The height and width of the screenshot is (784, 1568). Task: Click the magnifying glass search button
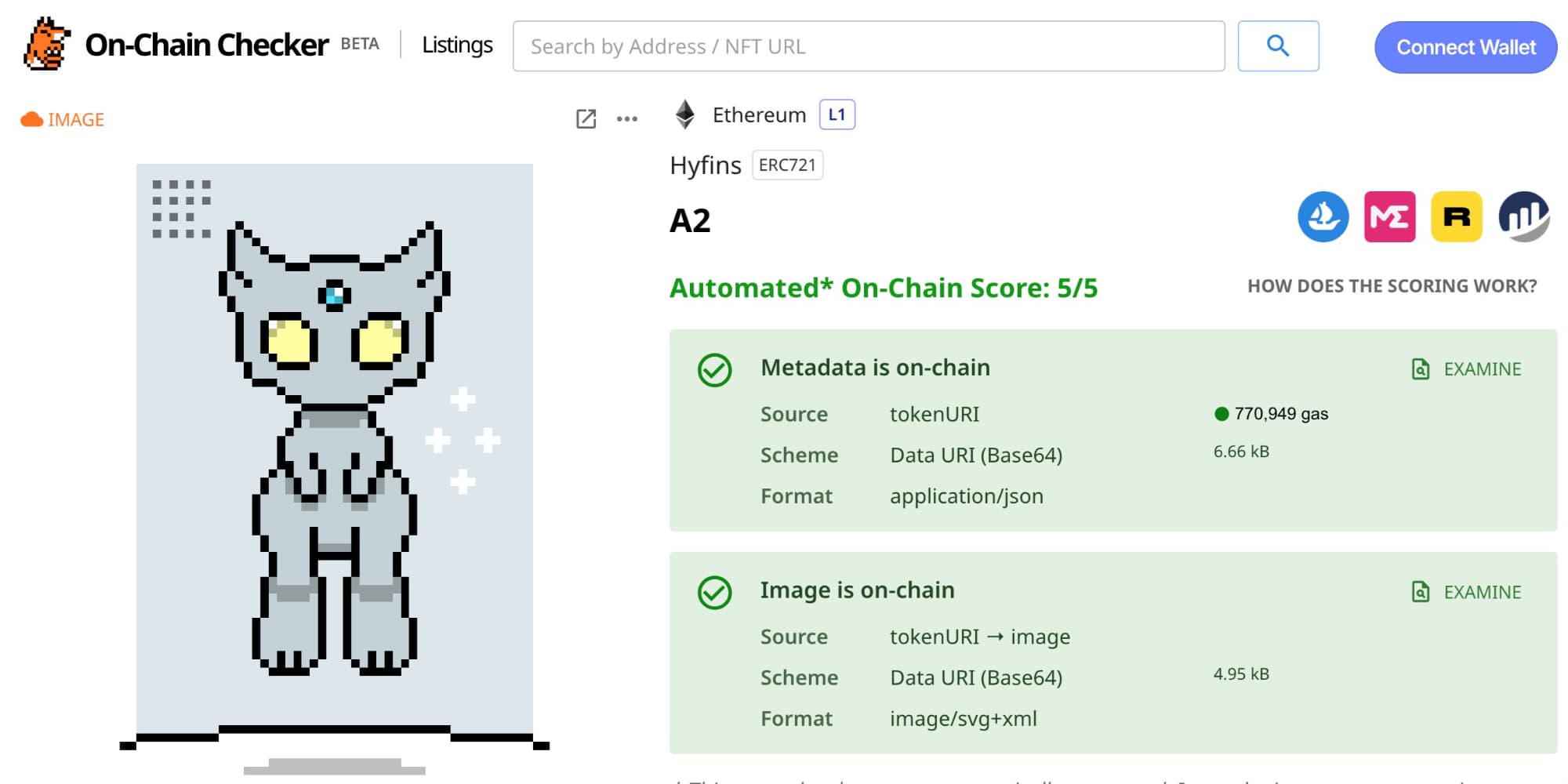click(1278, 46)
